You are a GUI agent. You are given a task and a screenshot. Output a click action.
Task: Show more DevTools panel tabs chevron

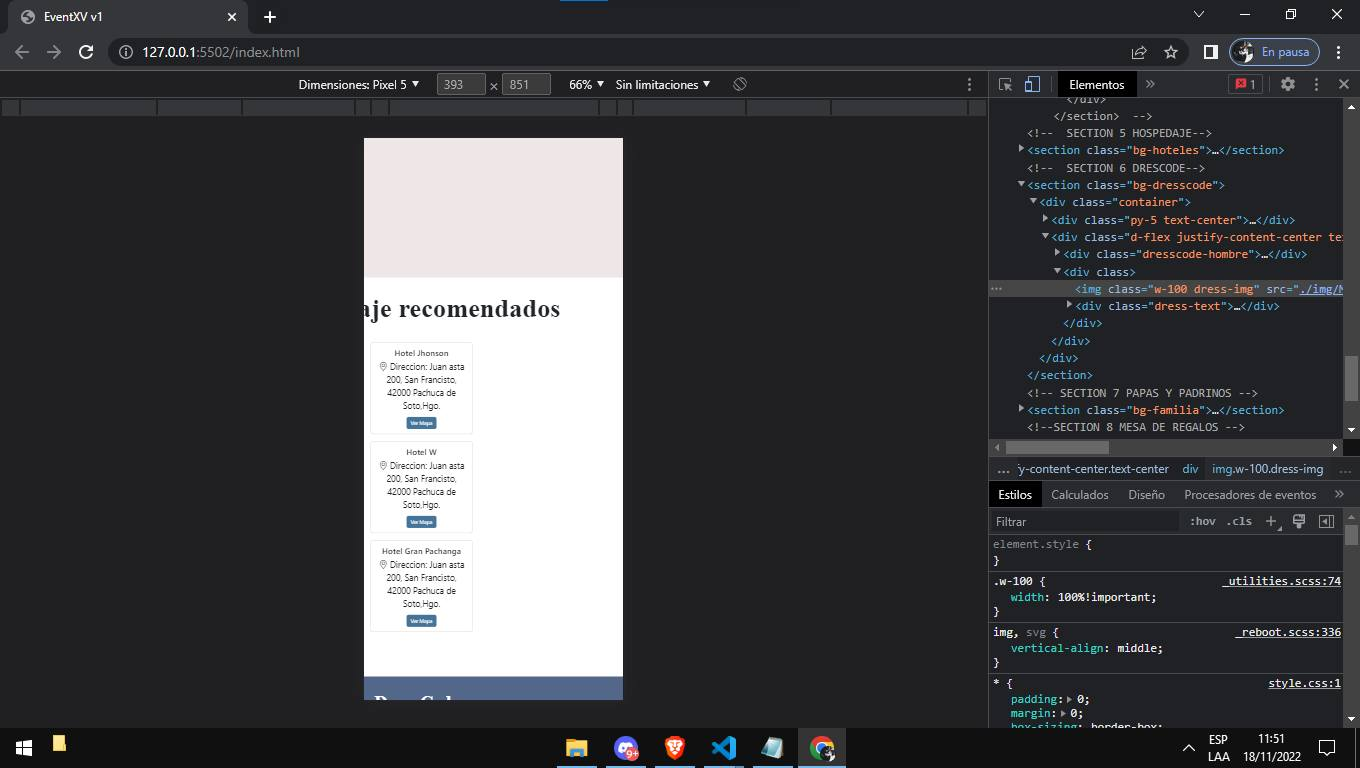pos(1150,85)
